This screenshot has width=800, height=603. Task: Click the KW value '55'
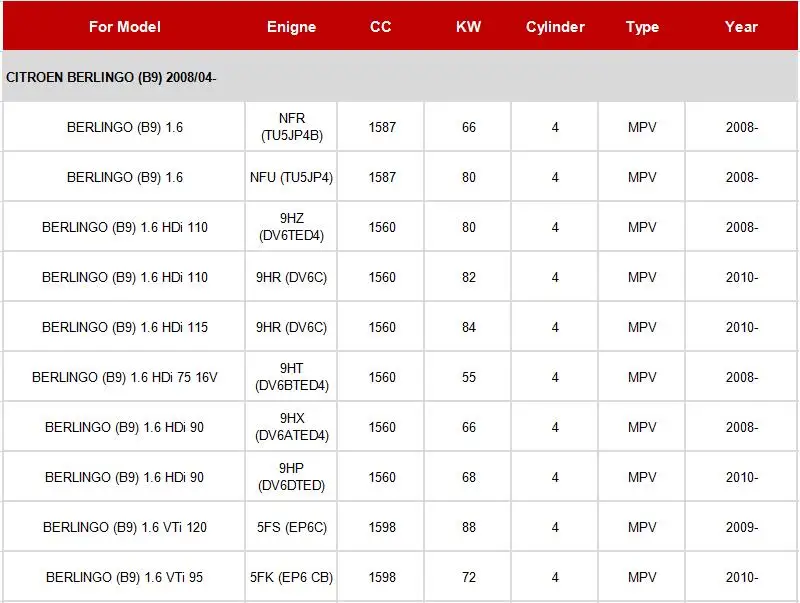coord(468,377)
